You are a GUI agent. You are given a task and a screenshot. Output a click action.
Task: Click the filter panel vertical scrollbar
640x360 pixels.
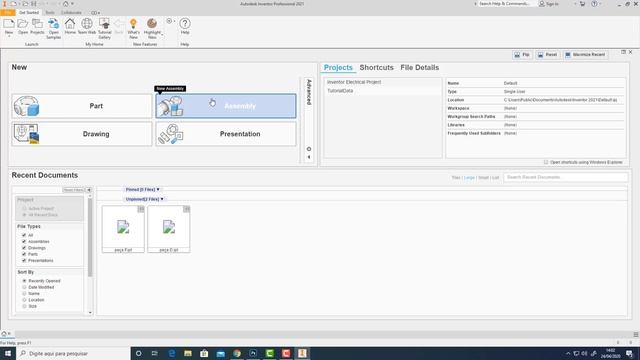[x=90, y=237]
